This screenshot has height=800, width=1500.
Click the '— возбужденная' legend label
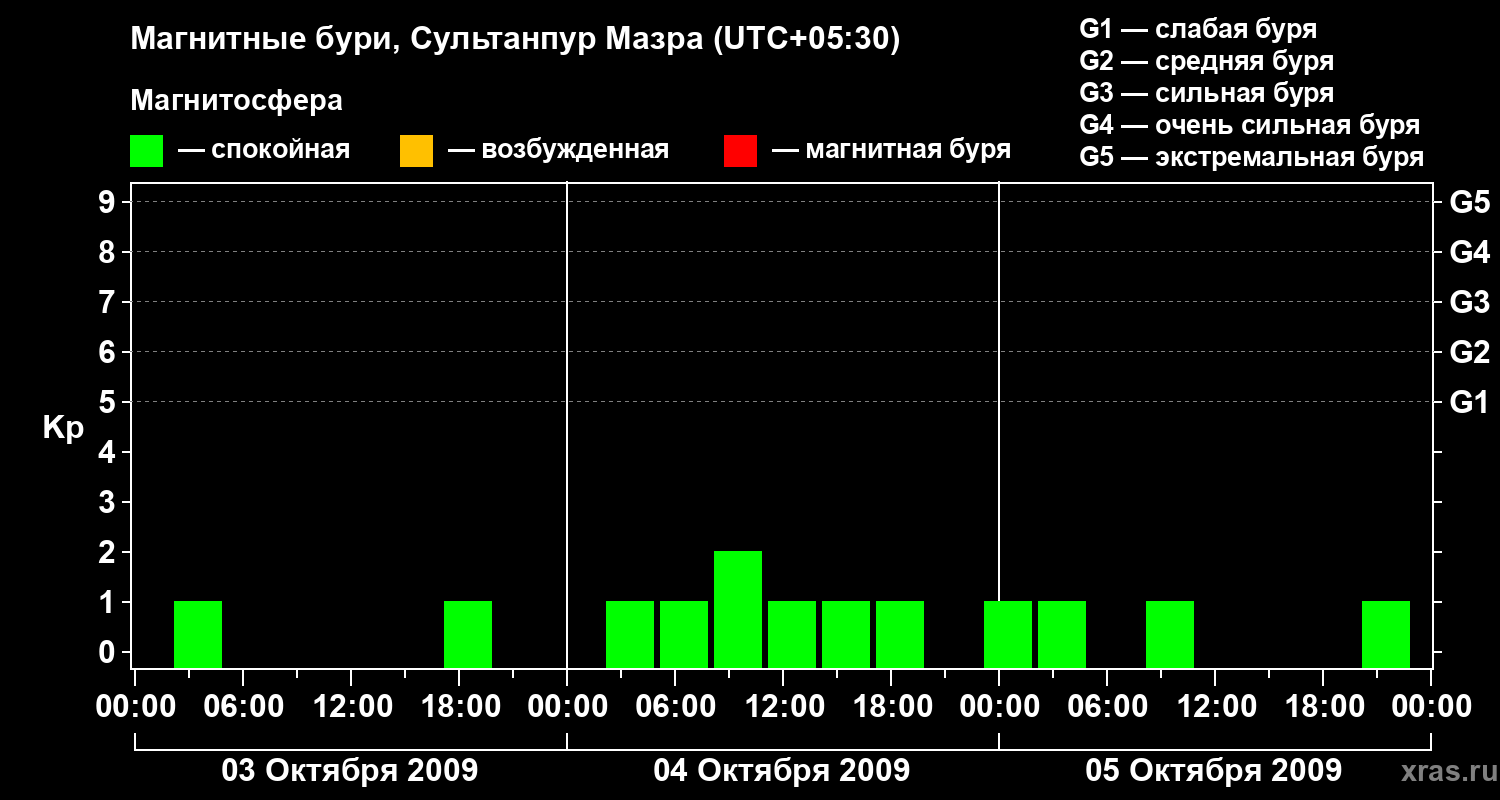tap(558, 151)
